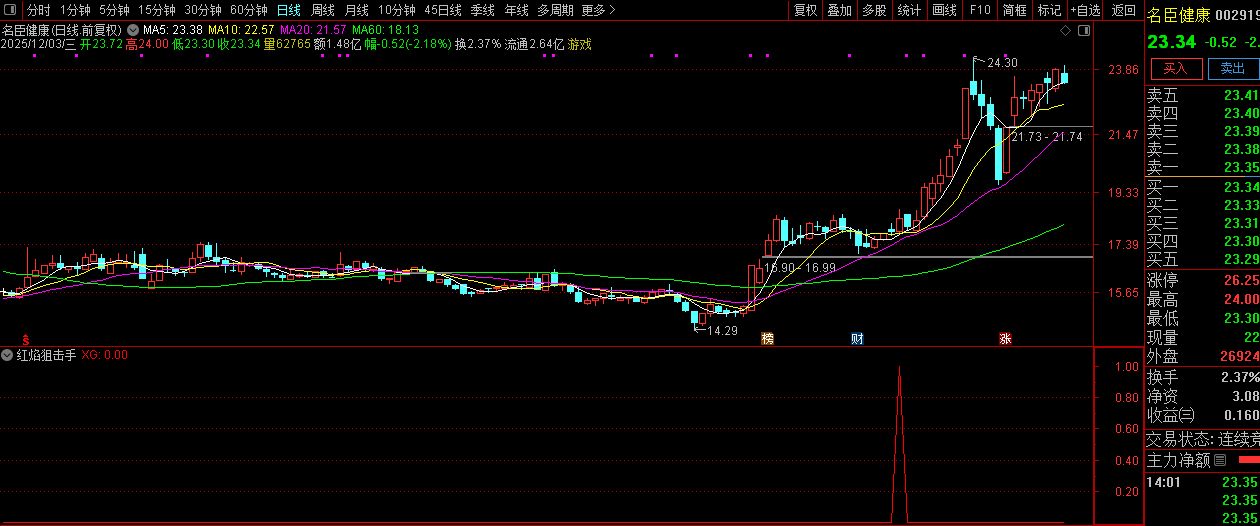Click the MA5: 23.38 label

tap(173, 30)
